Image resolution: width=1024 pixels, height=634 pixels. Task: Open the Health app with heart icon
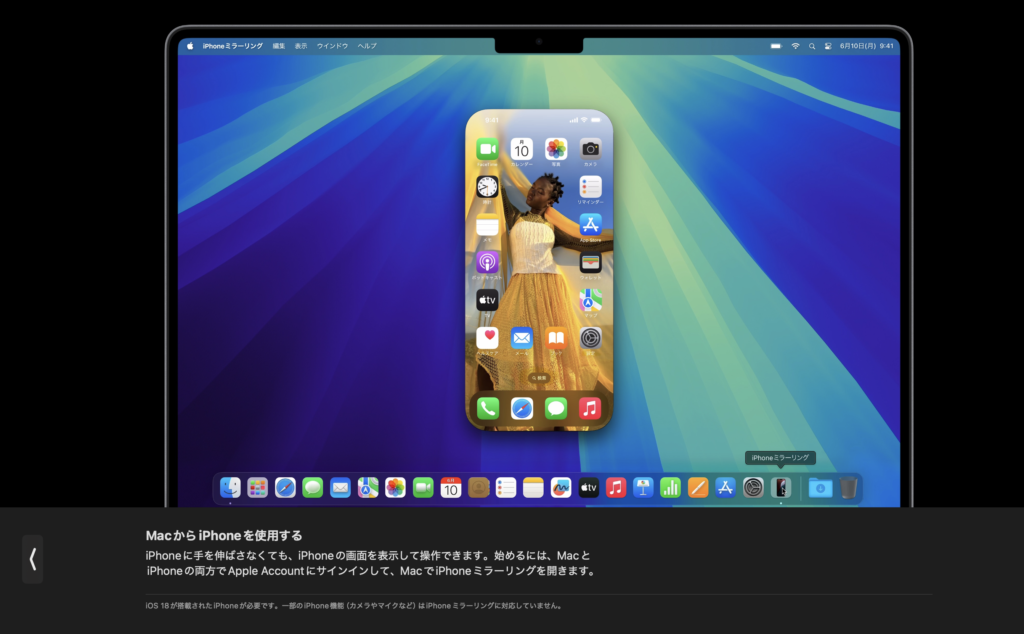point(487,338)
